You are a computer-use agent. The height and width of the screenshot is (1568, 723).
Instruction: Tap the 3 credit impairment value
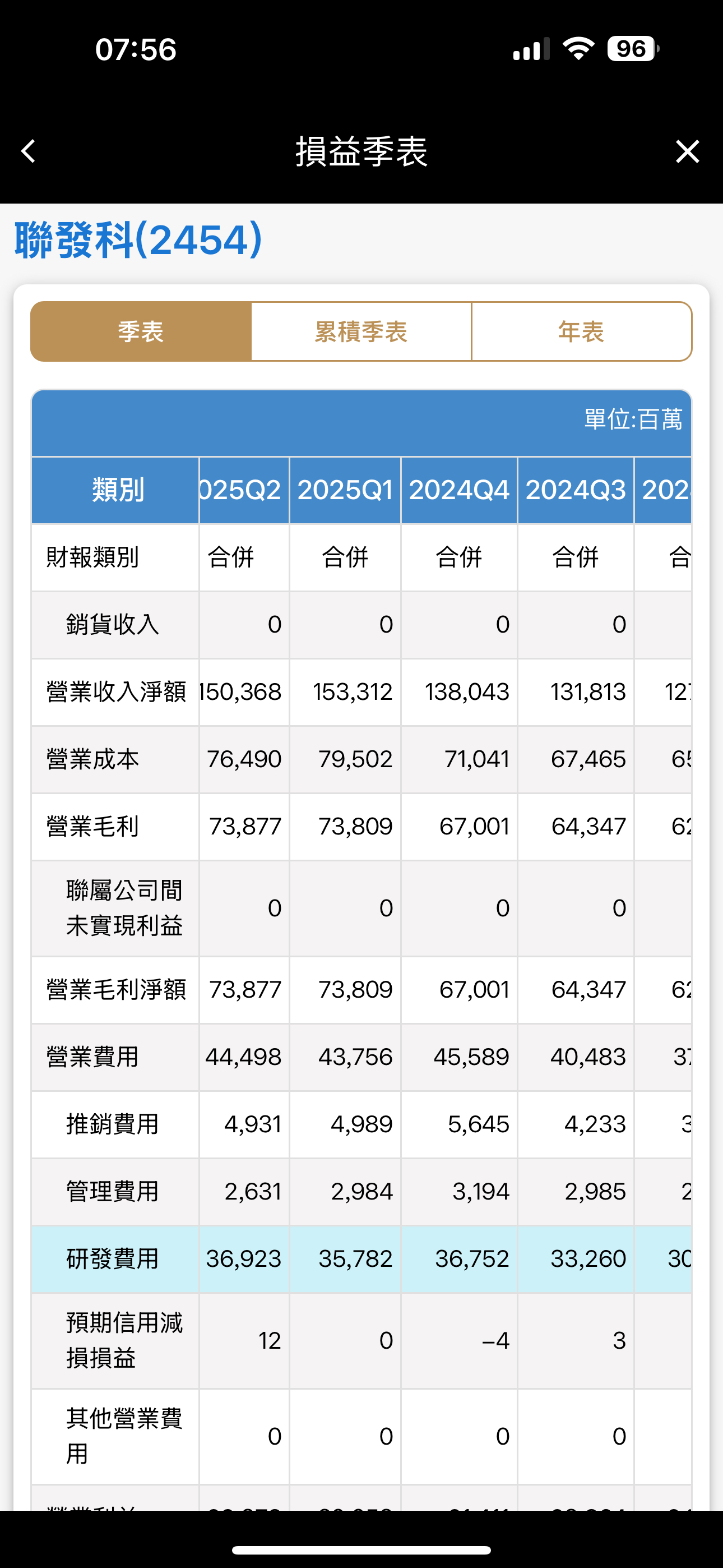(x=619, y=1340)
